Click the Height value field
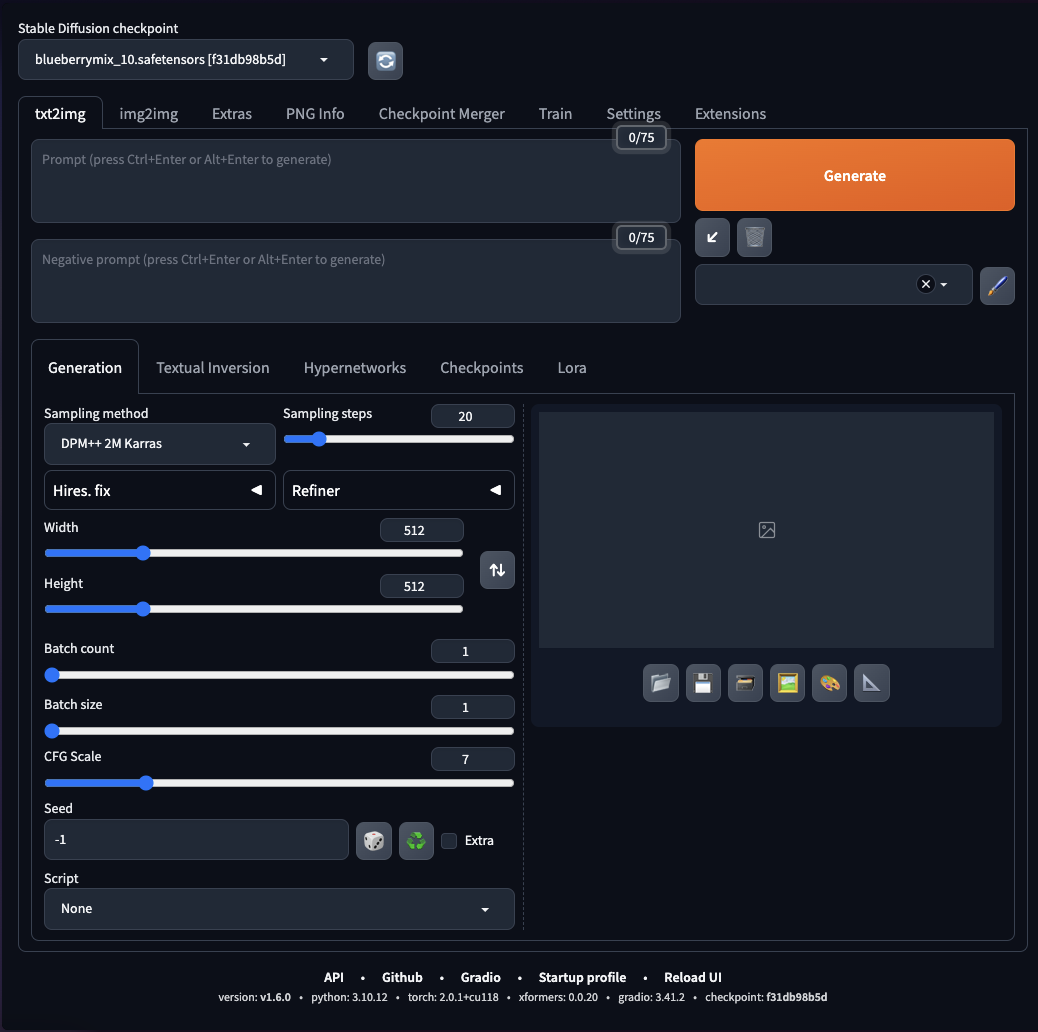The height and width of the screenshot is (1032, 1038). pyautogui.click(x=422, y=586)
